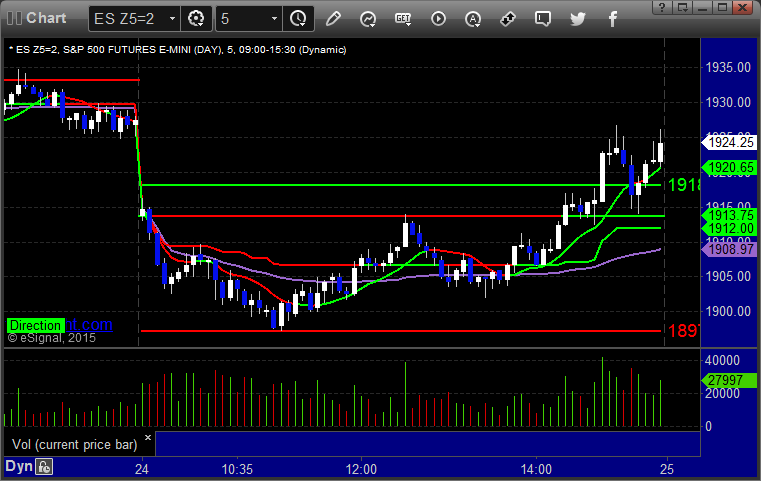Click the 1900.00 price axis label

click(728, 311)
